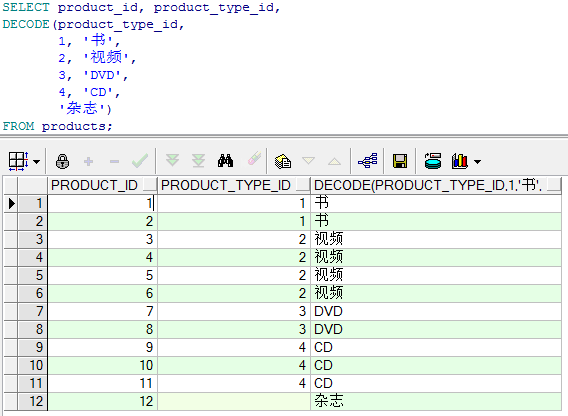Click the linked query tree icon
This screenshot has height=416, width=568.
(x=368, y=161)
